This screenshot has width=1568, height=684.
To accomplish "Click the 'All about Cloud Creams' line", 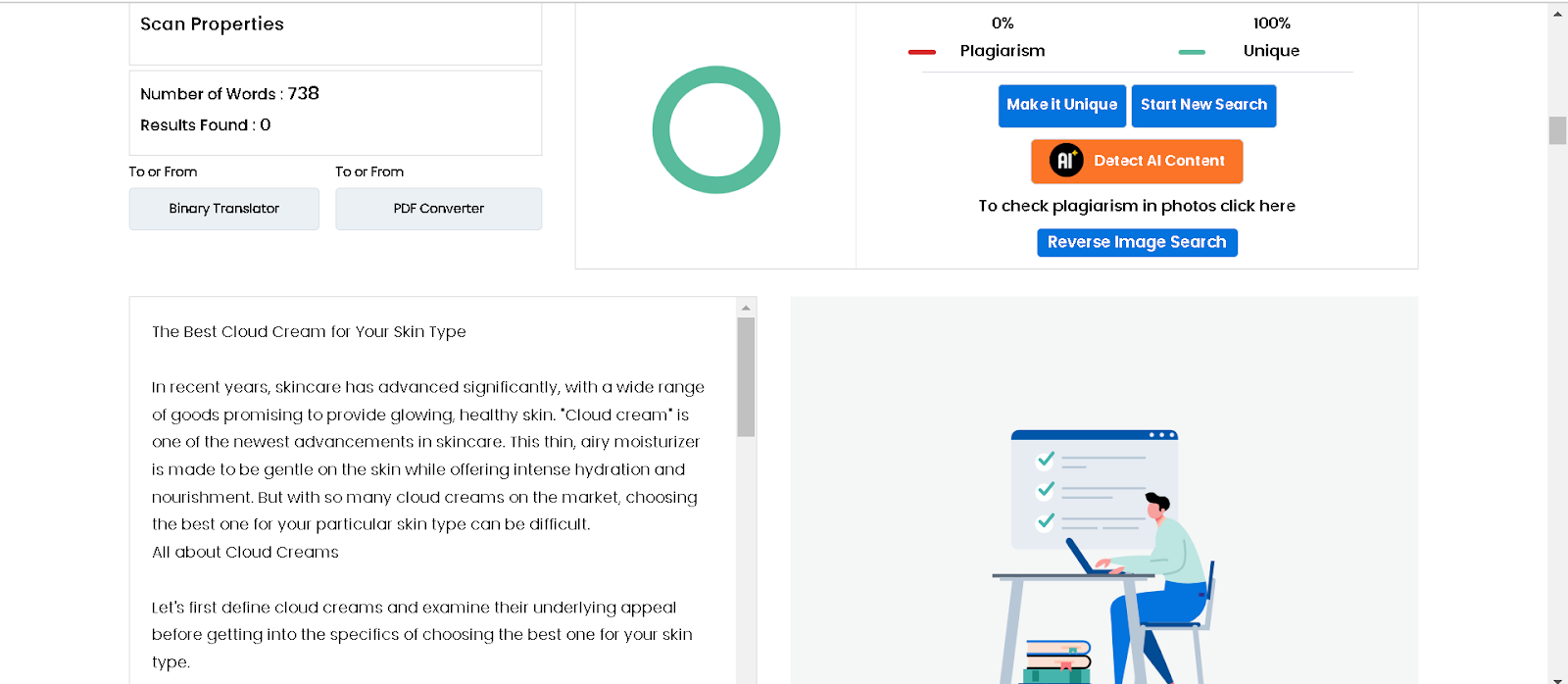I will 245,553.
